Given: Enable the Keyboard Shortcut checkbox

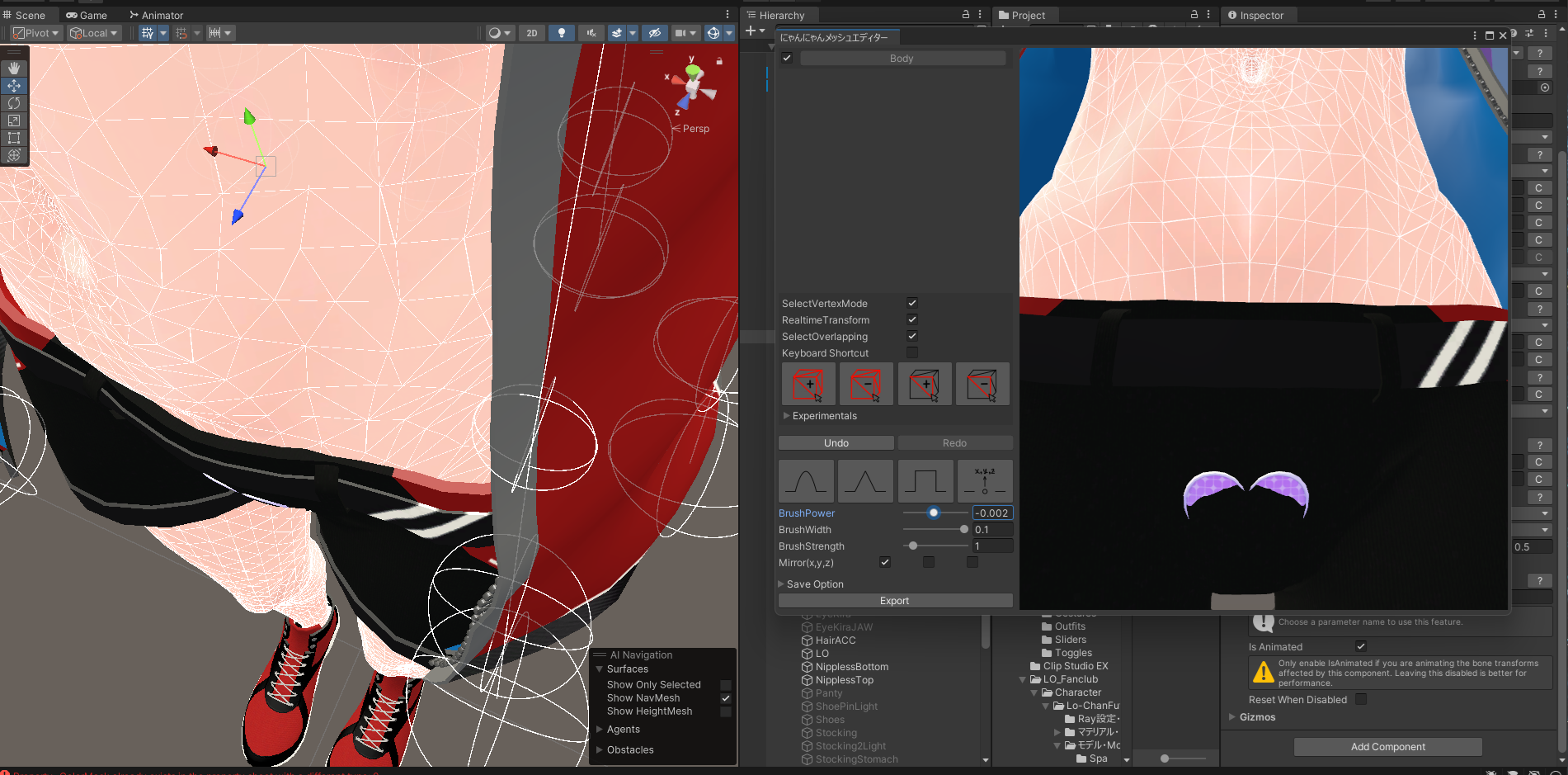Looking at the screenshot, I should tap(912, 352).
